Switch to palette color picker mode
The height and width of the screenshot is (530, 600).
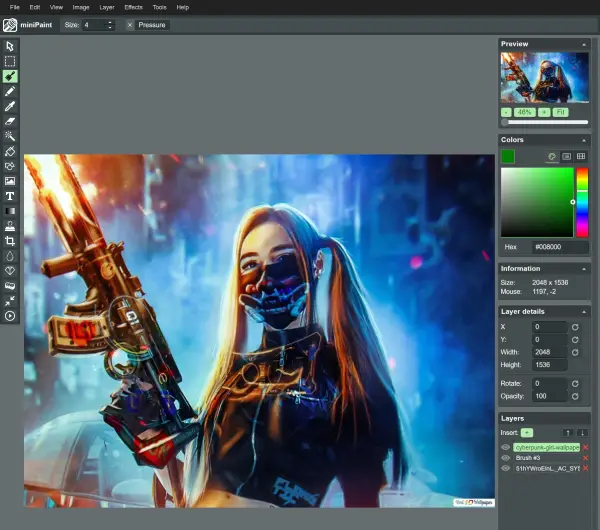(552, 156)
